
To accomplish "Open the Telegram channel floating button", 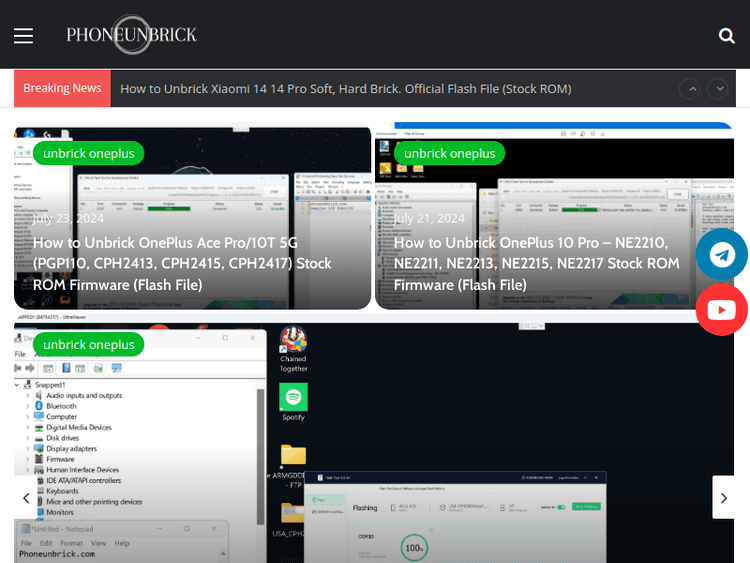I will pos(721,255).
